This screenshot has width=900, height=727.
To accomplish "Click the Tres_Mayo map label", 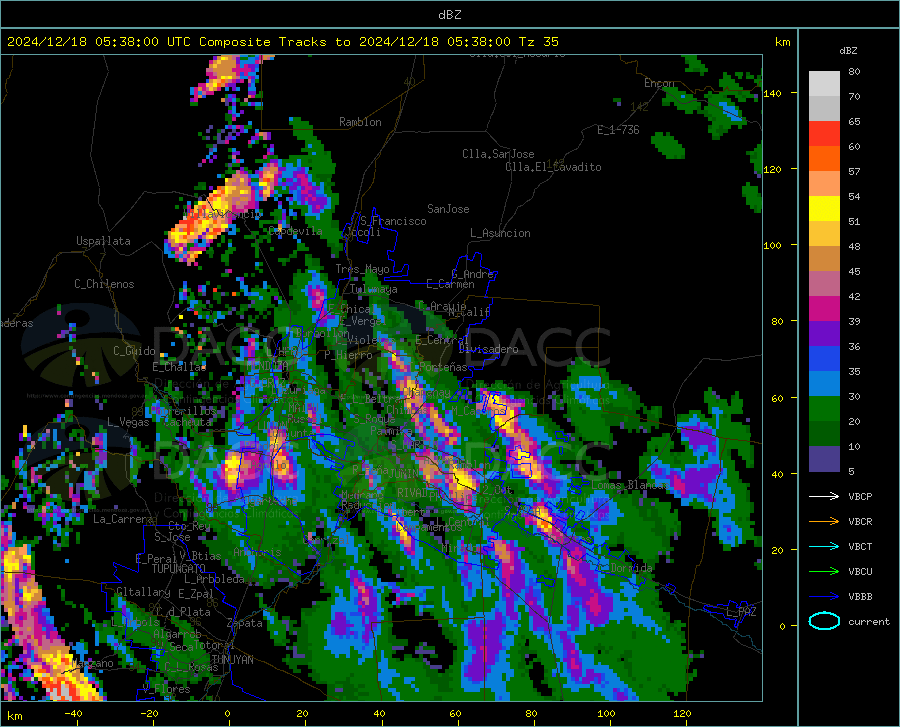I will (x=362, y=269).
